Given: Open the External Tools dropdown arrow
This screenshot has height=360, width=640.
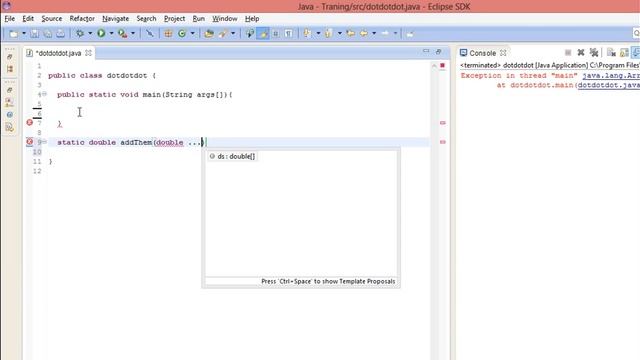Looking at the screenshot, I should click(133, 33).
